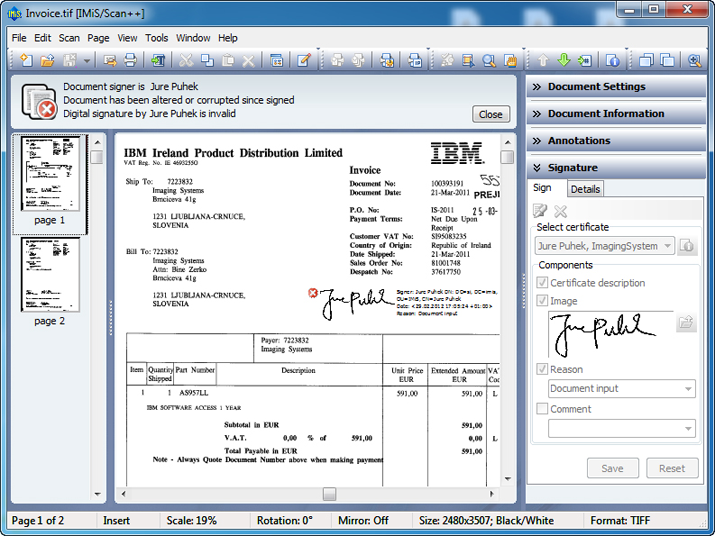Image resolution: width=715 pixels, height=536 pixels.
Task: Click the go to page number icon
Action: click(x=585, y=60)
